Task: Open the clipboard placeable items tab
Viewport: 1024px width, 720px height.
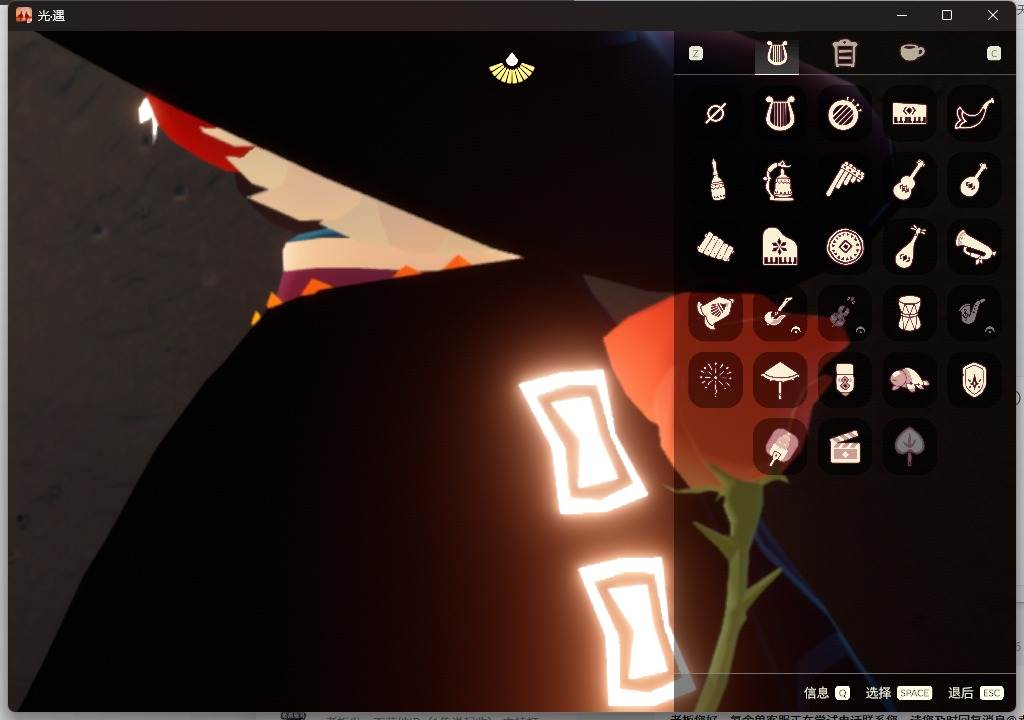Action: (844, 54)
